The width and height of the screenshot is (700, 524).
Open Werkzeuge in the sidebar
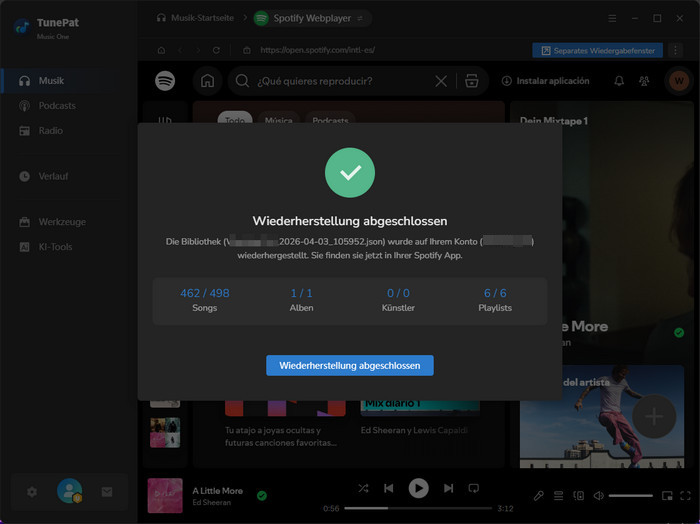coord(69,222)
